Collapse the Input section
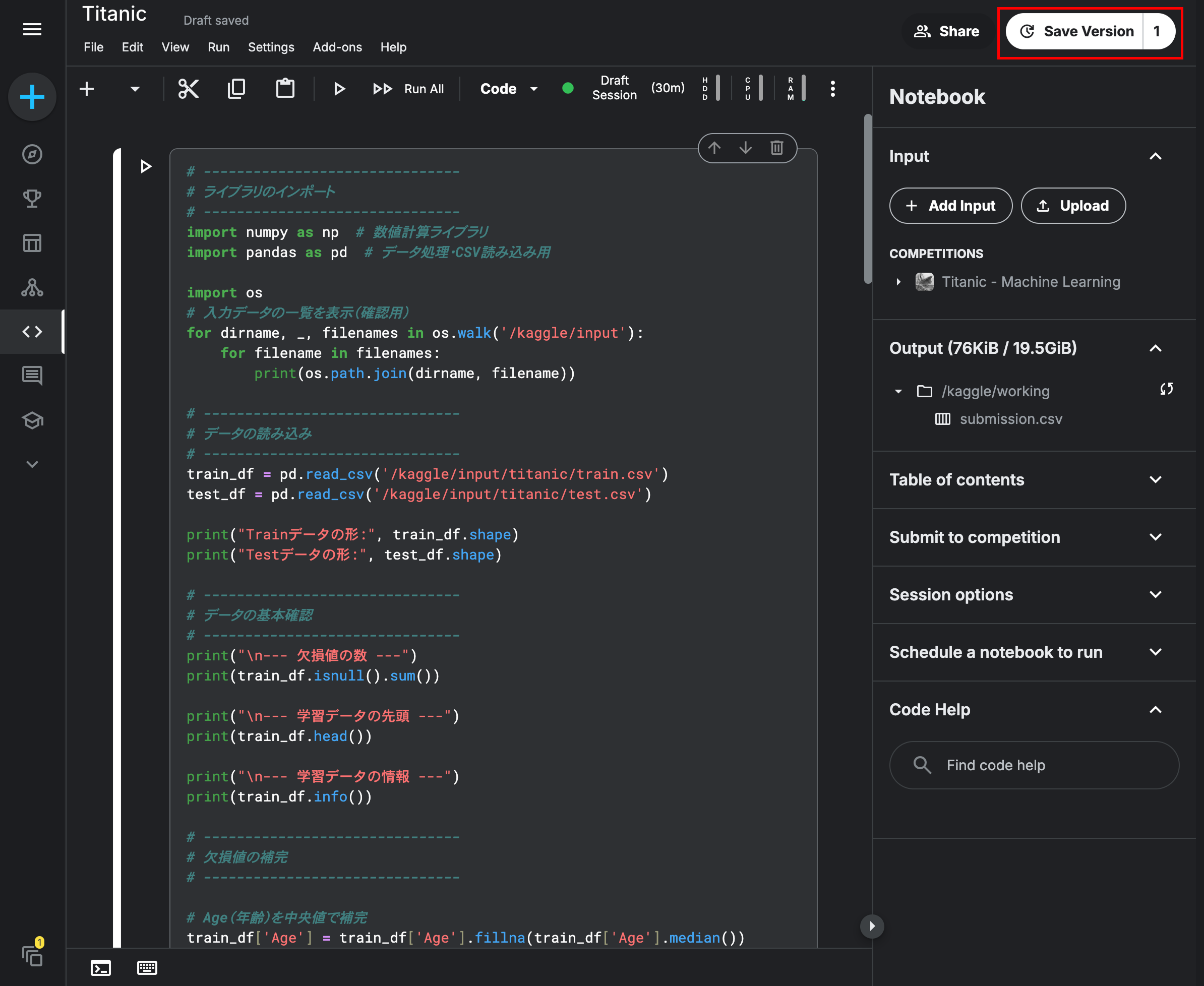The height and width of the screenshot is (986, 1204). click(1155, 156)
